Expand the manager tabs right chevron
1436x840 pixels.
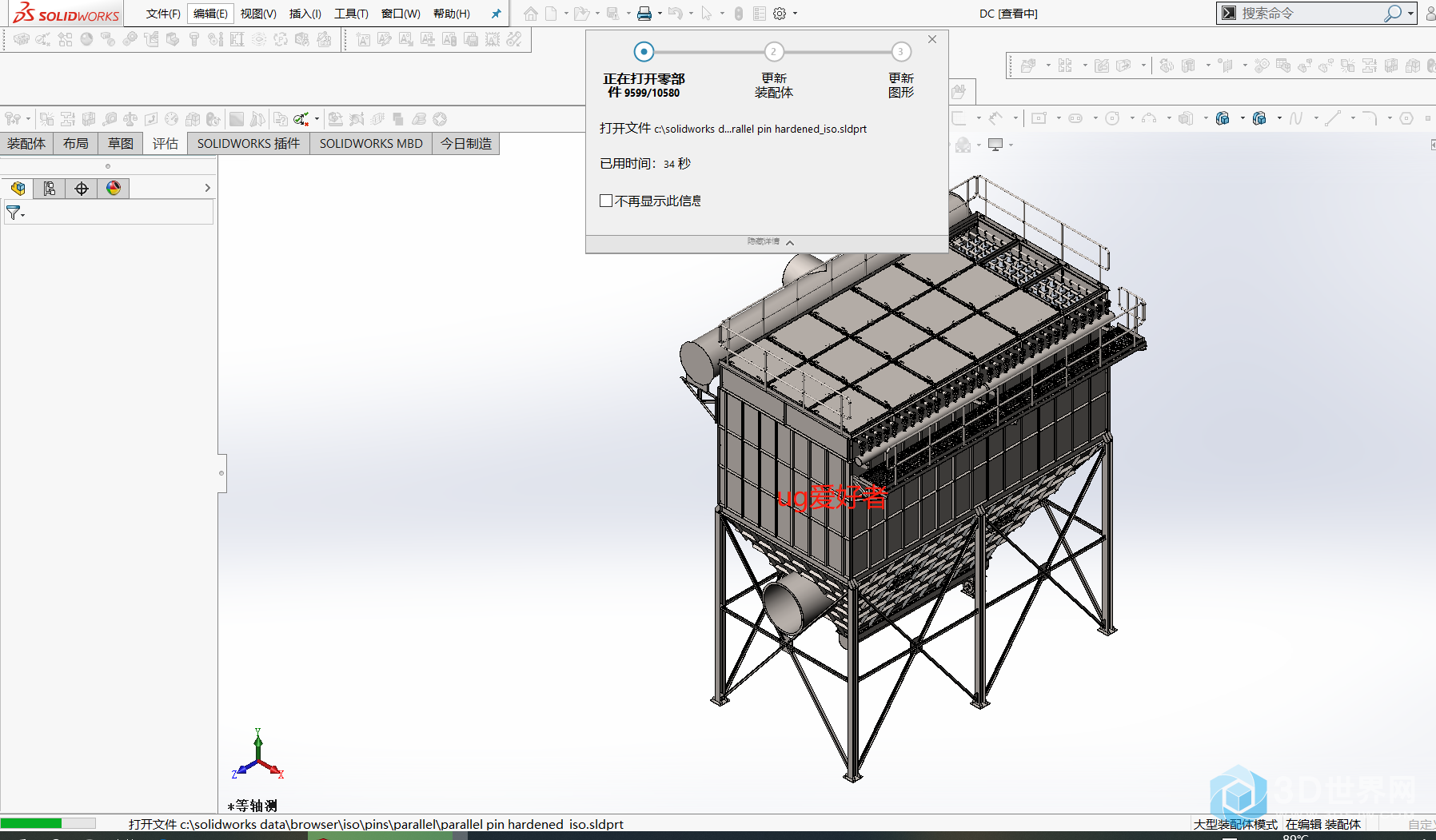pyautogui.click(x=207, y=188)
